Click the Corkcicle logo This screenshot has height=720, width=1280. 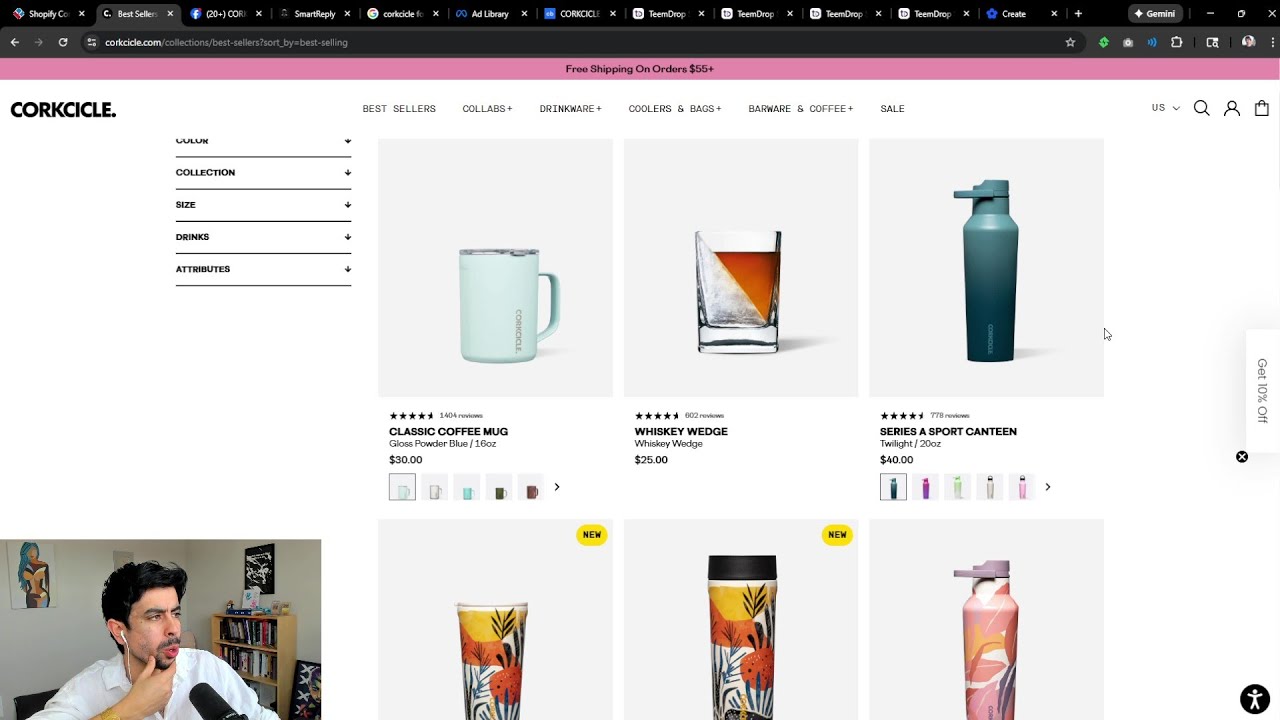(63, 109)
